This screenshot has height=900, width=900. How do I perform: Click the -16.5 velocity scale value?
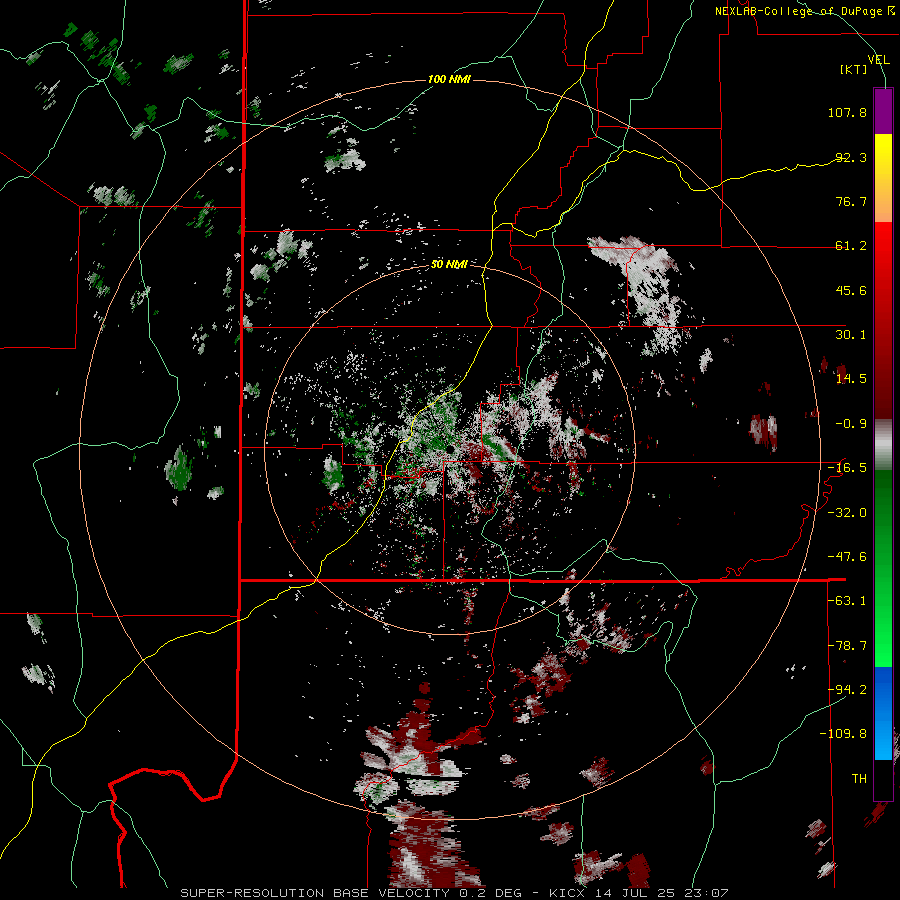tap(847, 468)
